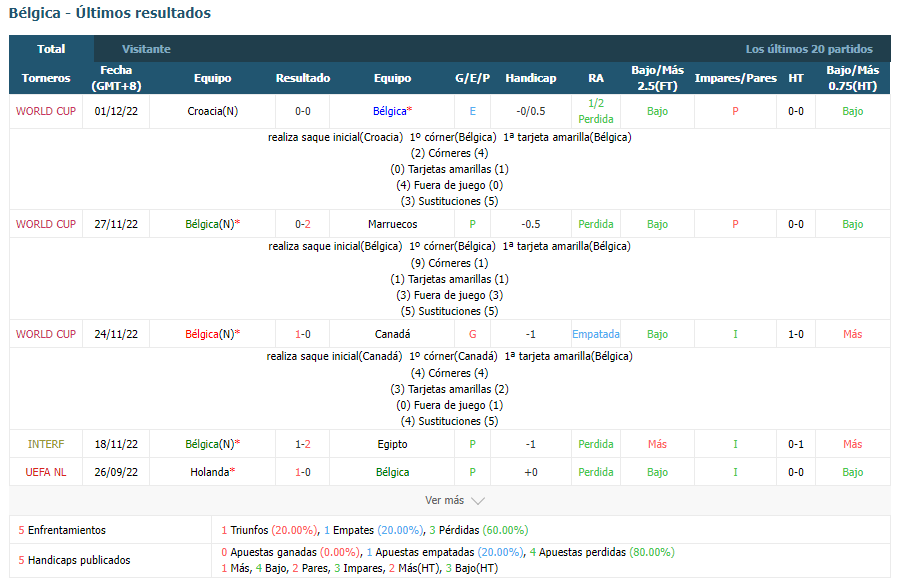Click 1/2 Perdida RA cell
The image size is (900, 586).
click(x=596, y=111)
